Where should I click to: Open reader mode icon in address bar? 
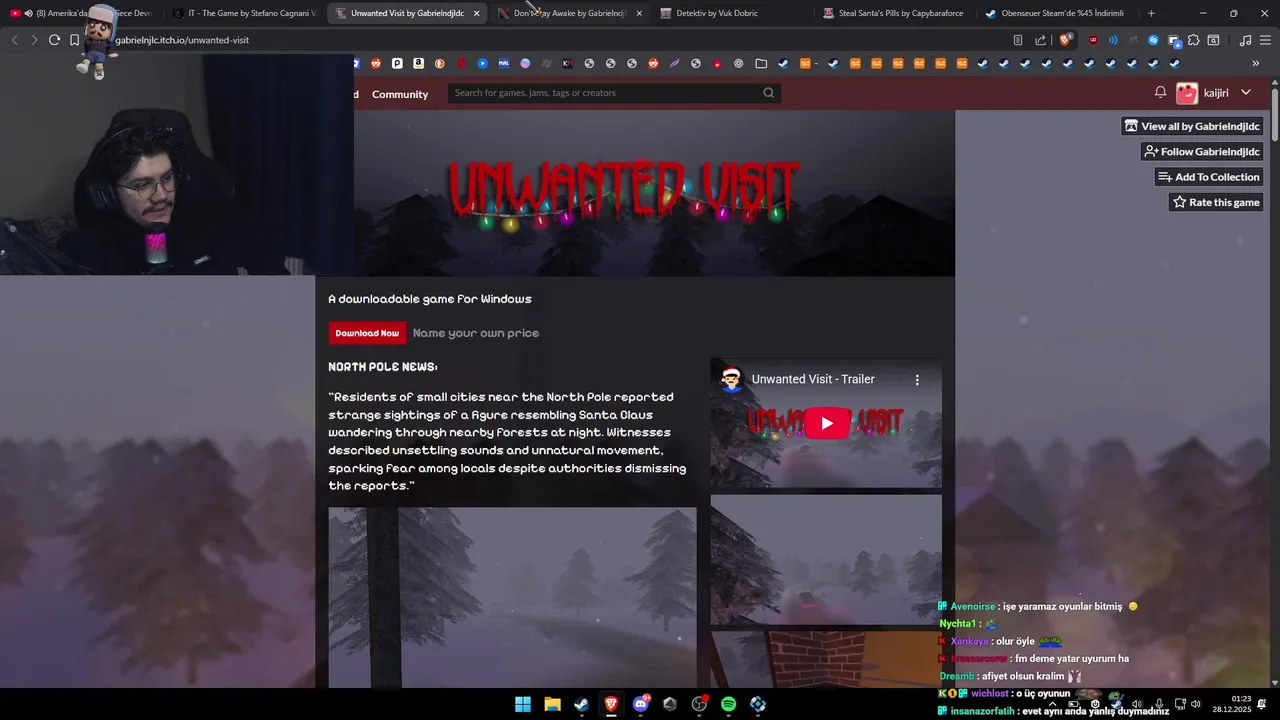pos(1018,40)
